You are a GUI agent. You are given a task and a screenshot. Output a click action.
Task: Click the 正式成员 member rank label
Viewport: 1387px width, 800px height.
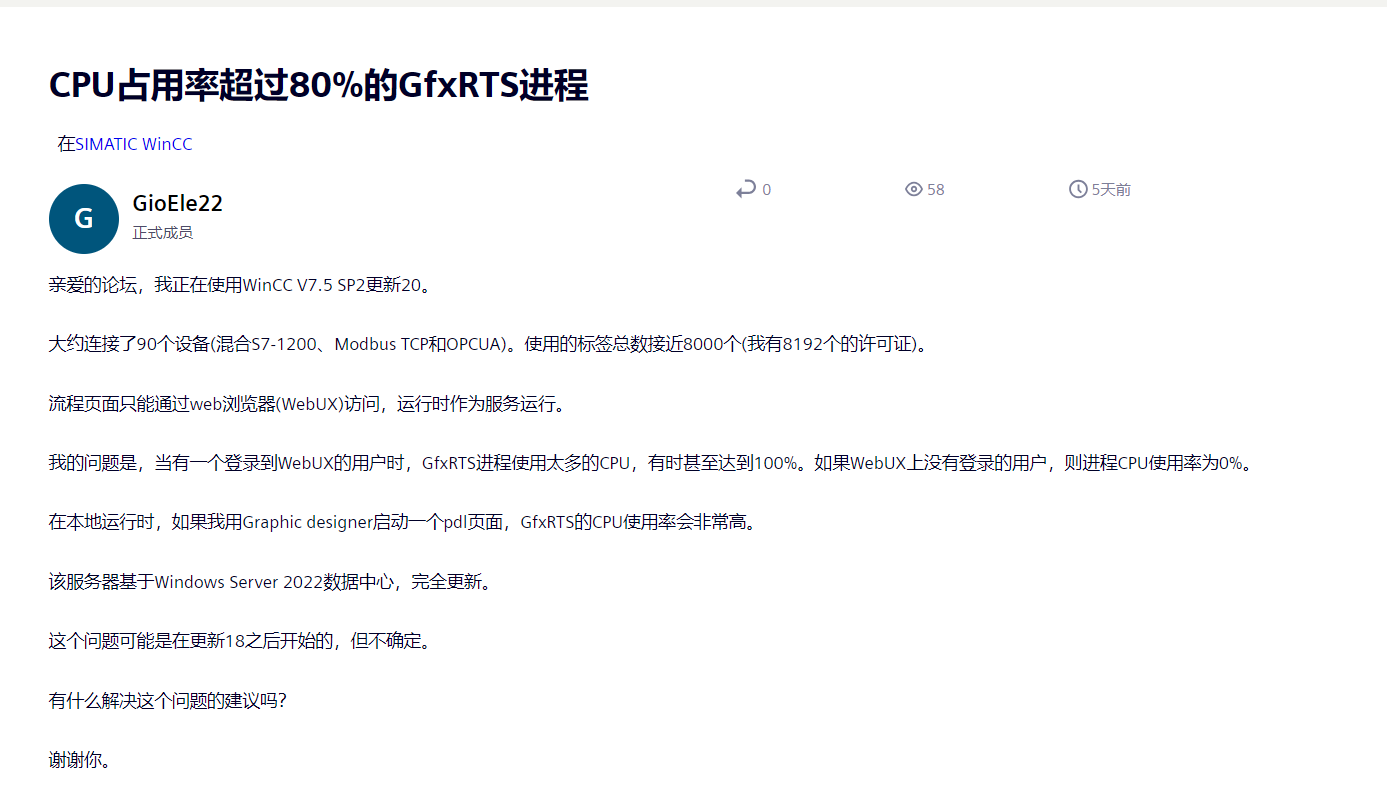click(162, 232)
